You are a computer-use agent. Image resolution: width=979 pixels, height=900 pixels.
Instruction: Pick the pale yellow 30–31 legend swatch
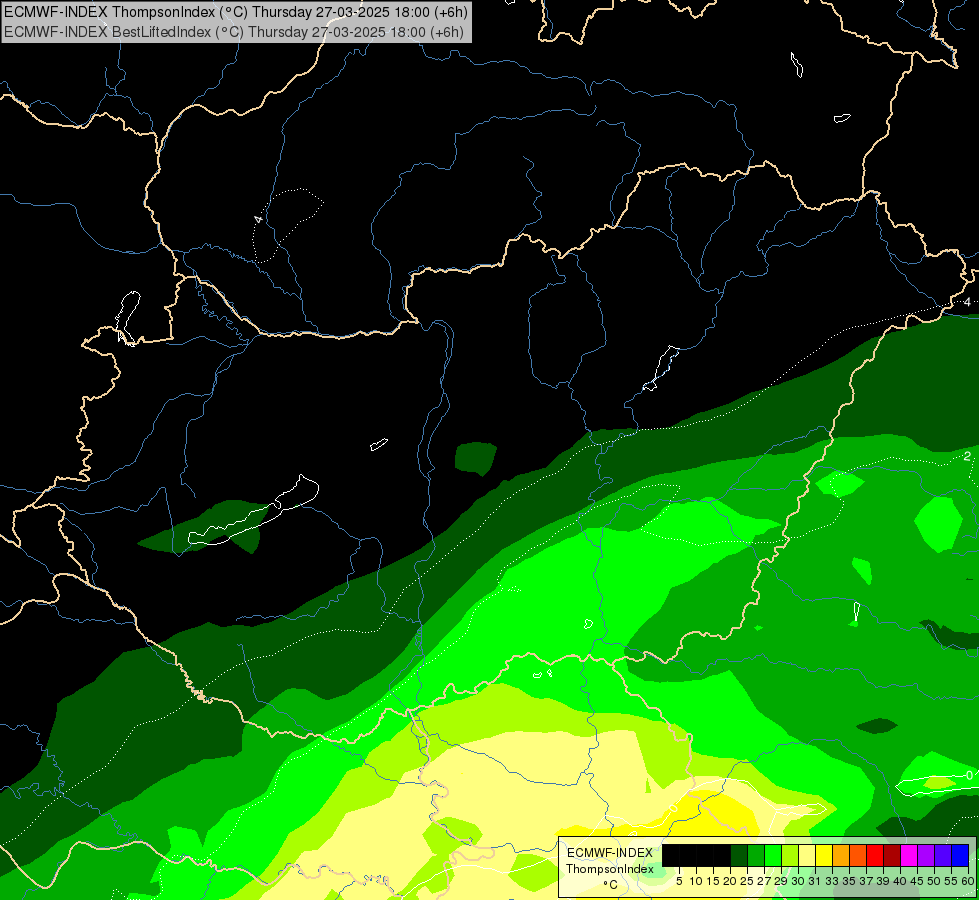click(807, 855)
